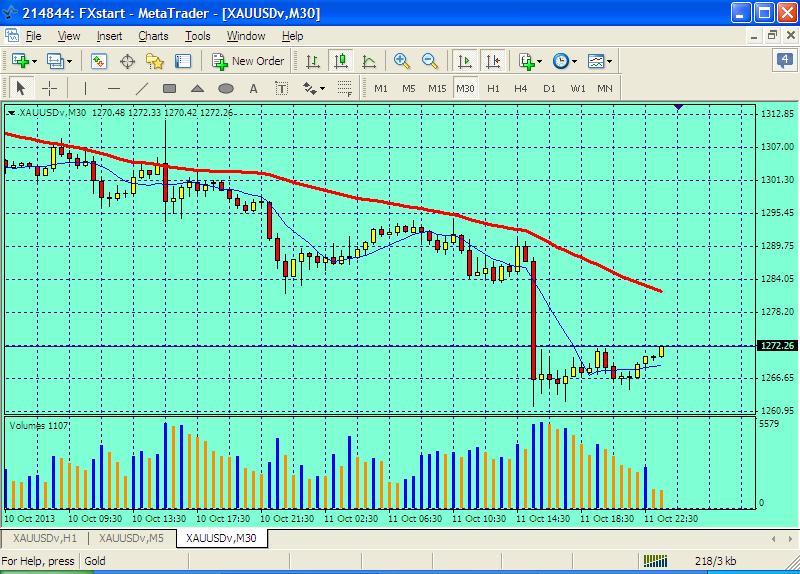
Task: Toggle the Auto Scroll chart button
Action: tap(464, 61)
